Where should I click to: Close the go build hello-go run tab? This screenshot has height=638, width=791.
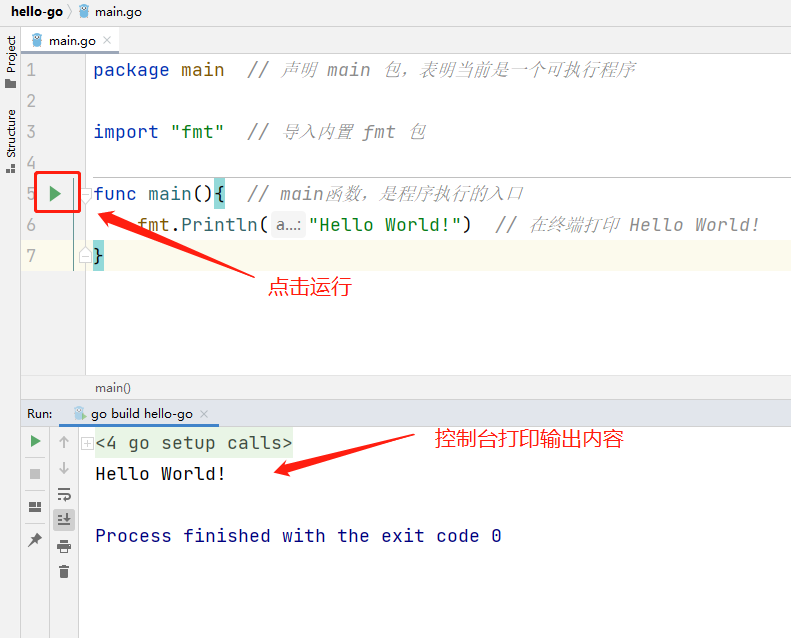204,414
